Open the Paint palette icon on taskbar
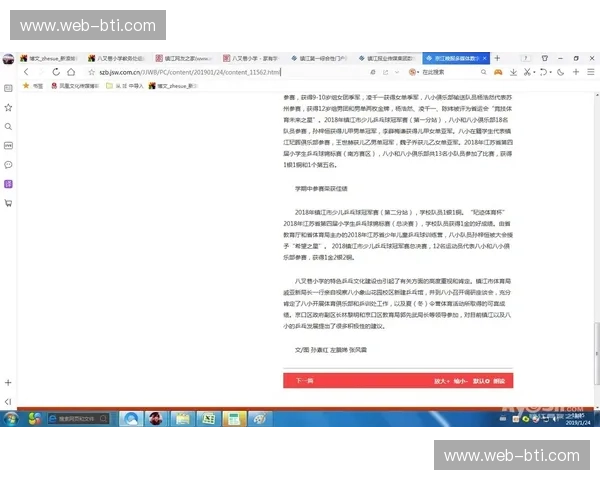Image resolution: width=600 pixels, height=480 pixels. (260, 419)
